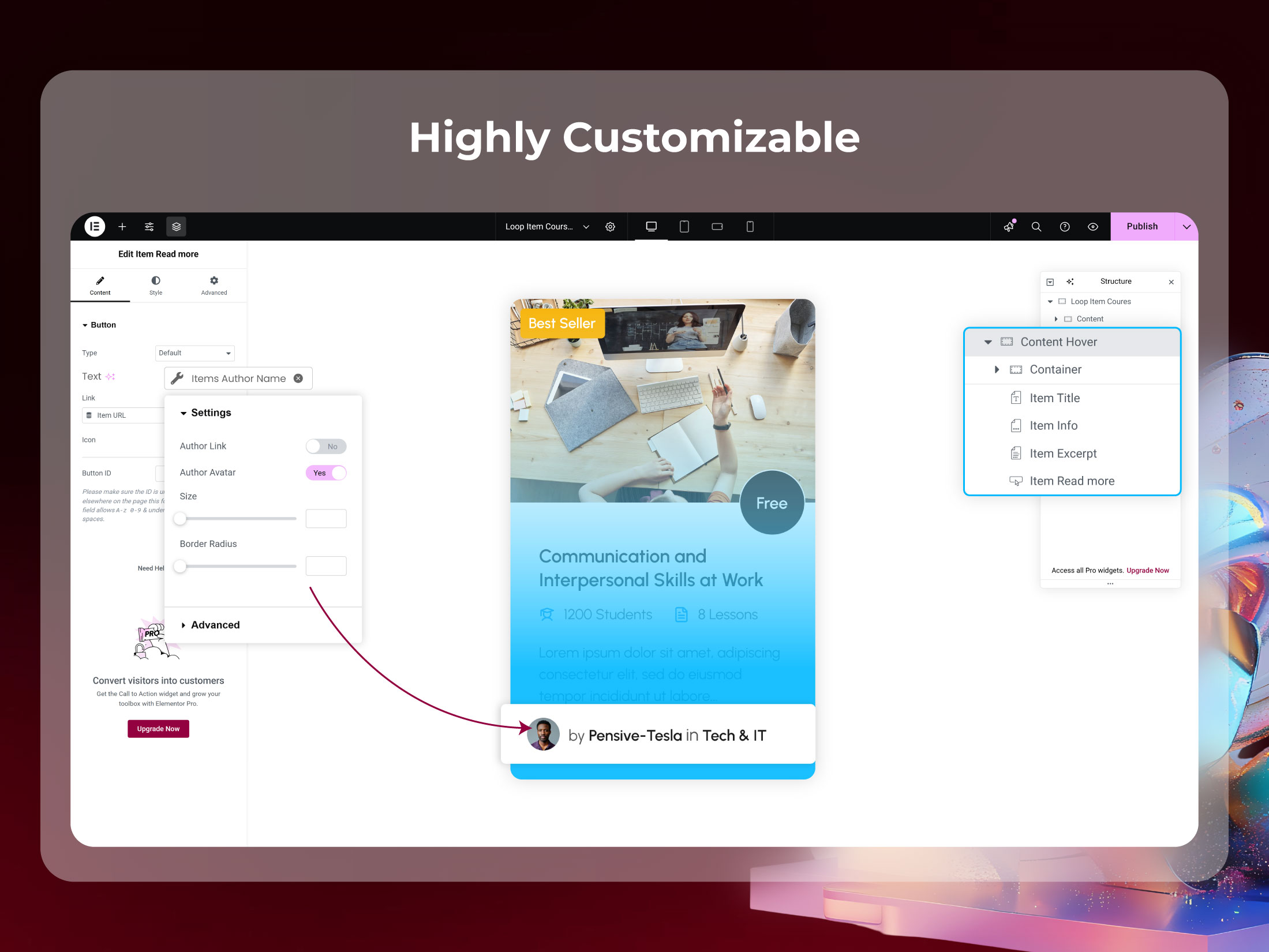Screen dimensions: 1269x952
Task: Collapse the Settings section
Action: tap(205, 413)
